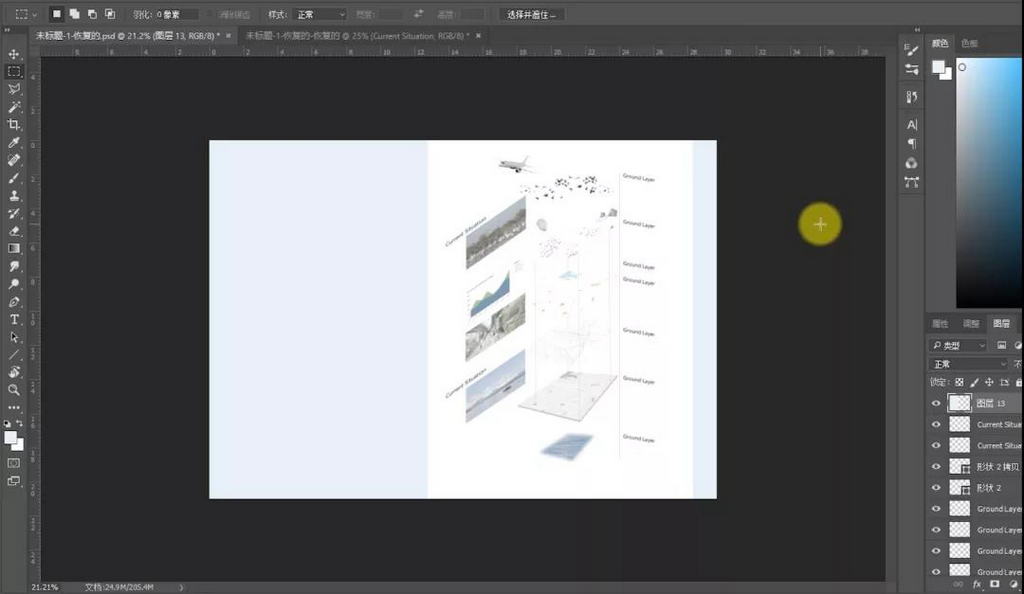Select the Gradient tool

click(x=14, y=248)
